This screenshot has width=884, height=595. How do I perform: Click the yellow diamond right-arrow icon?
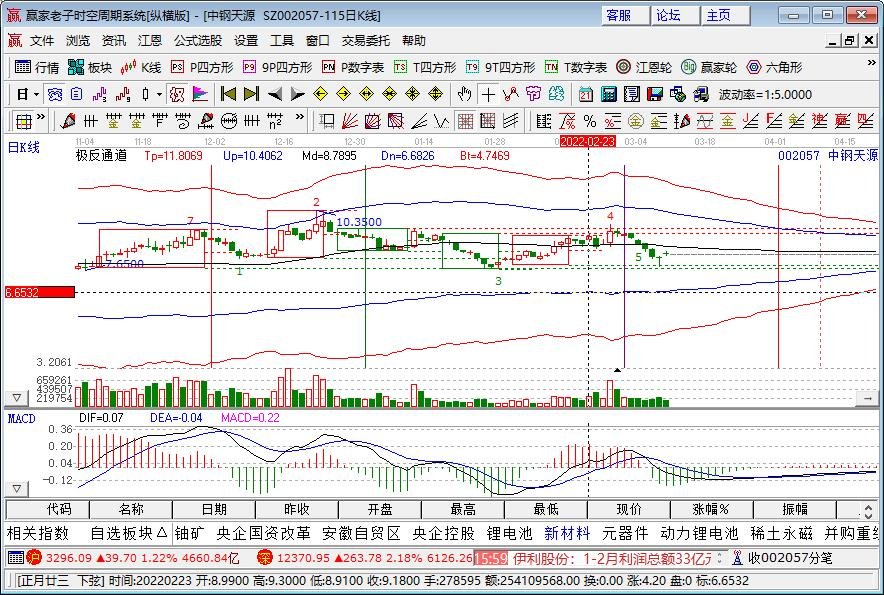[x=343, y=94]
